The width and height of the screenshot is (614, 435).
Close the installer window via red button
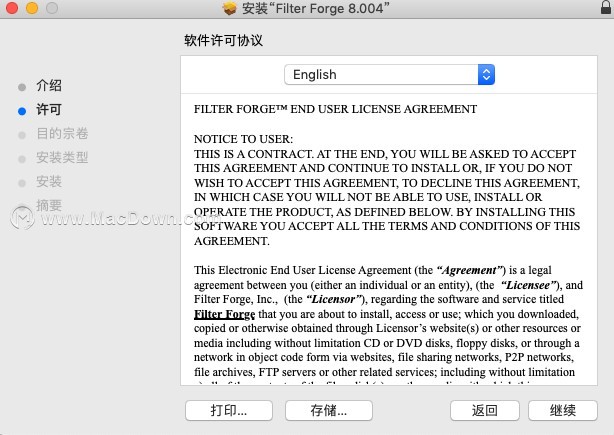click(x=12, y=8)
